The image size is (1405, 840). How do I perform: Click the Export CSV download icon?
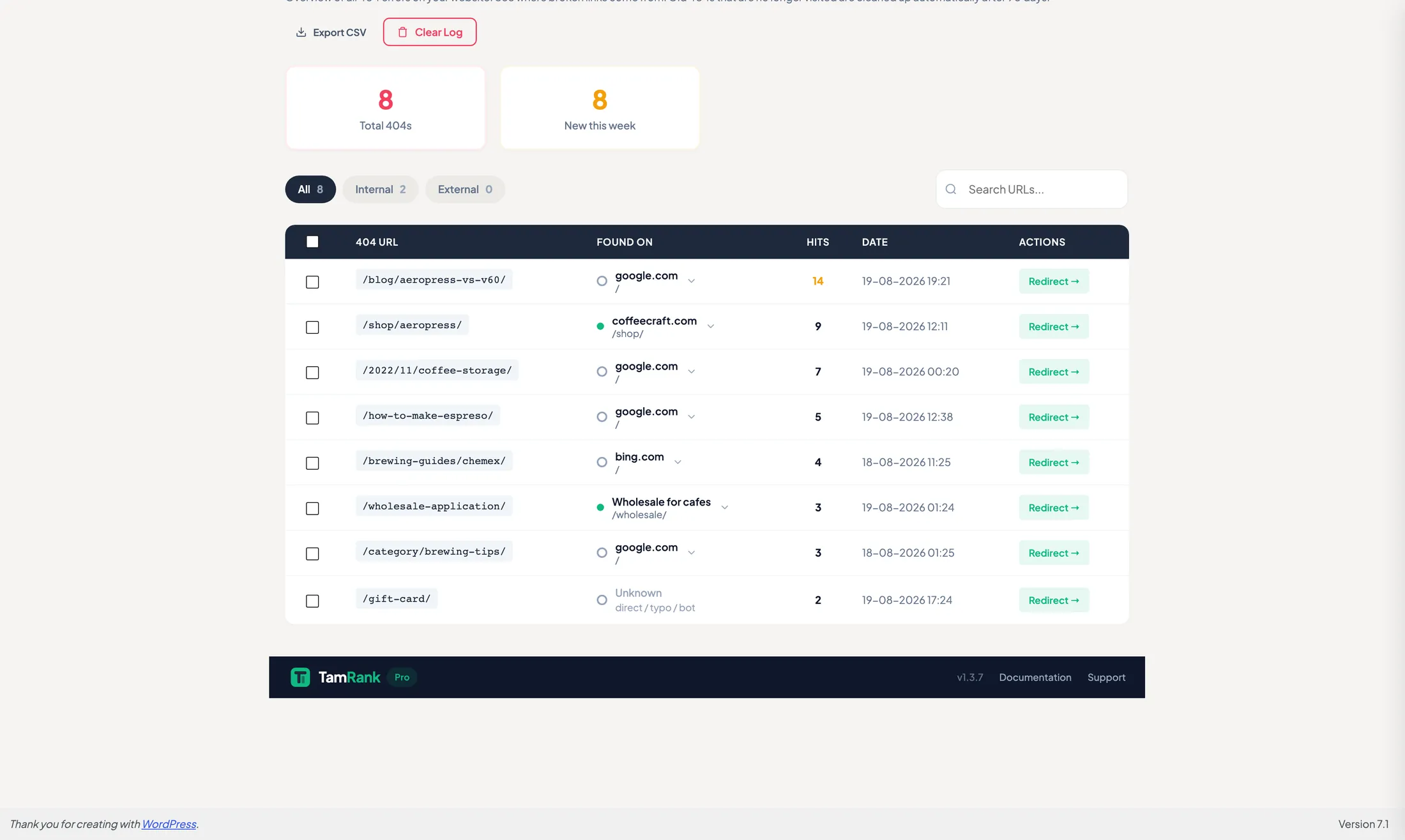[301, 32]
